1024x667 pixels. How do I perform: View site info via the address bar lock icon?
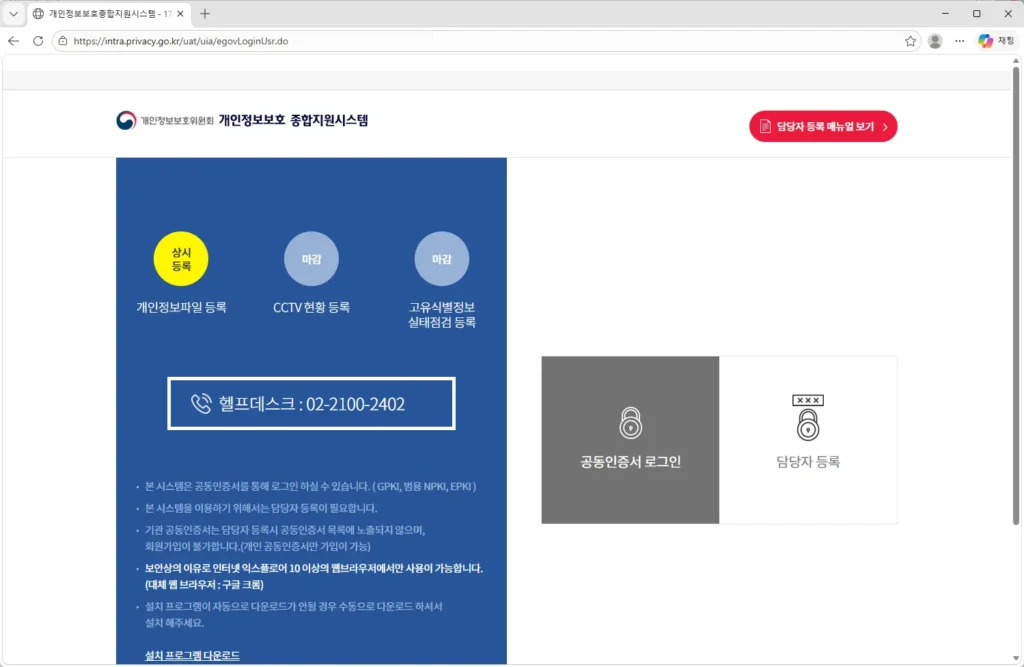tap(63, 41)
